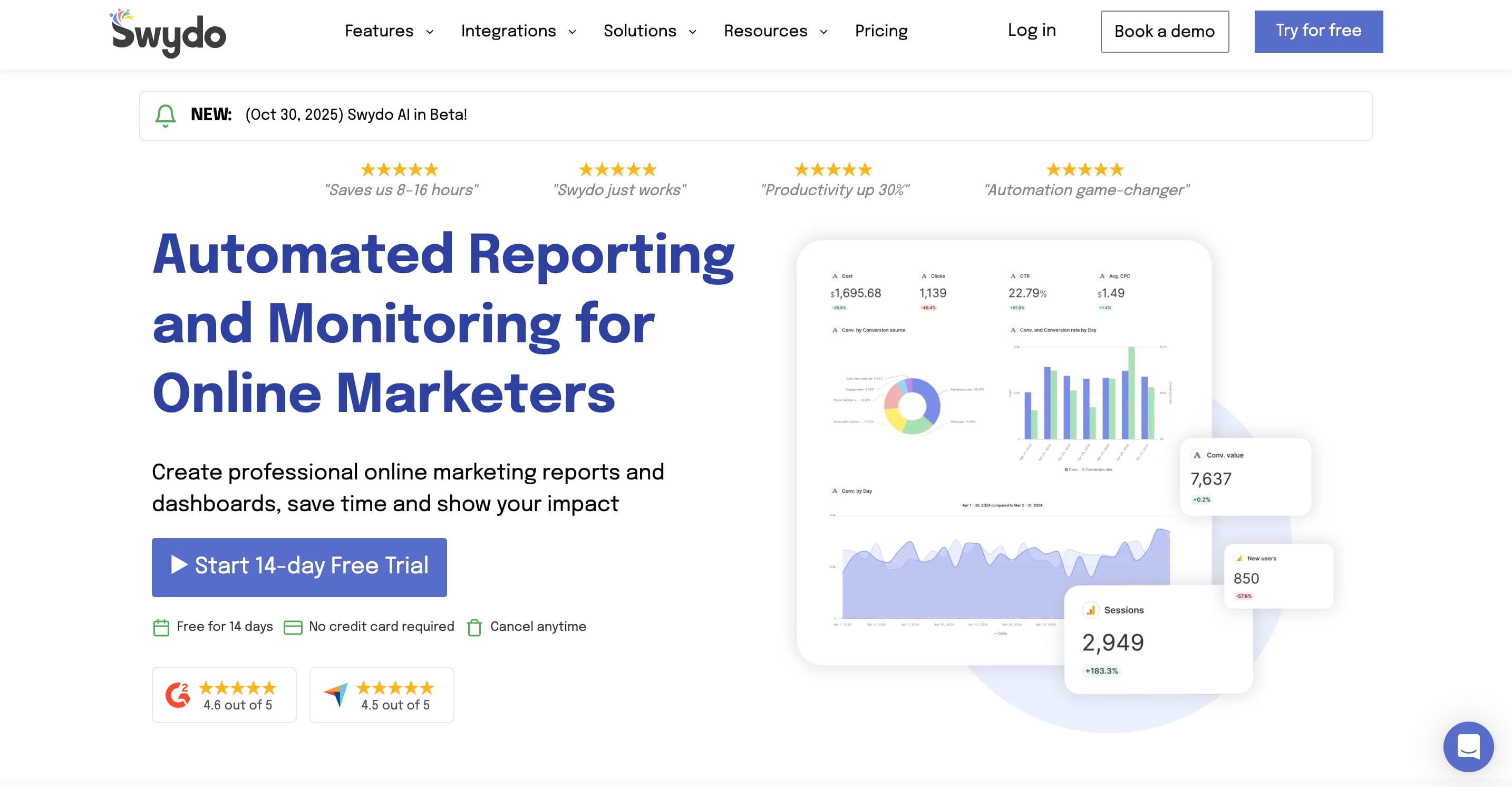Expand the Solutions dropdown chevron
This screenshot has height=787, width=1512.
pyautogui.click(x=693, y=32)
